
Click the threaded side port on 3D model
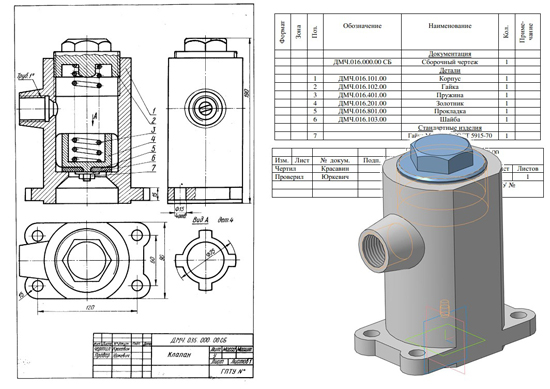click(x=375, y=251)
